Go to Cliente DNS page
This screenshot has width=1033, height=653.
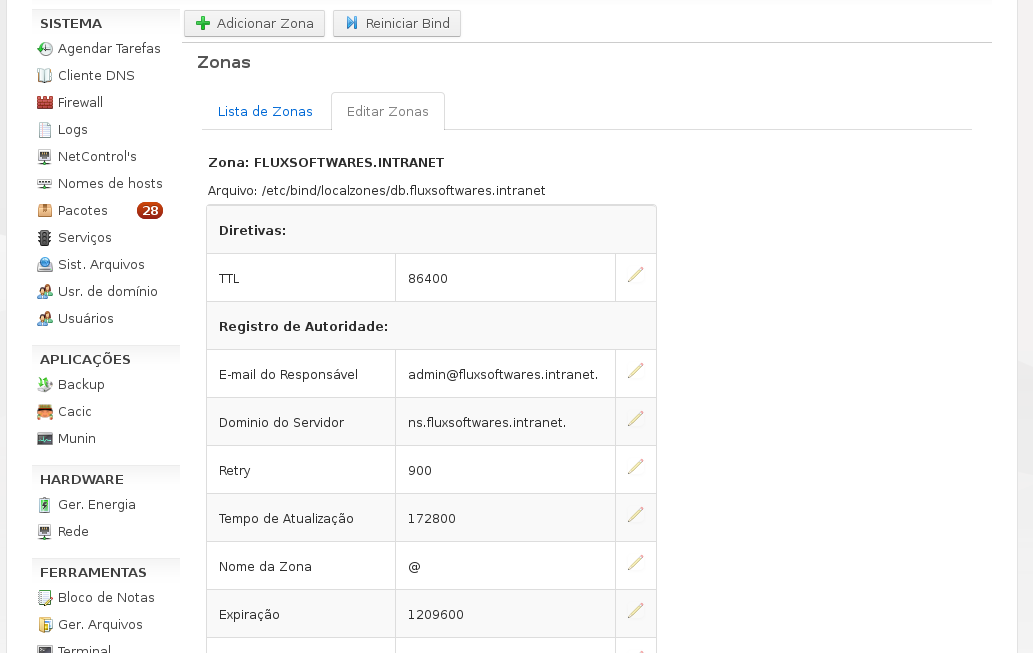(x=96, y=76)
